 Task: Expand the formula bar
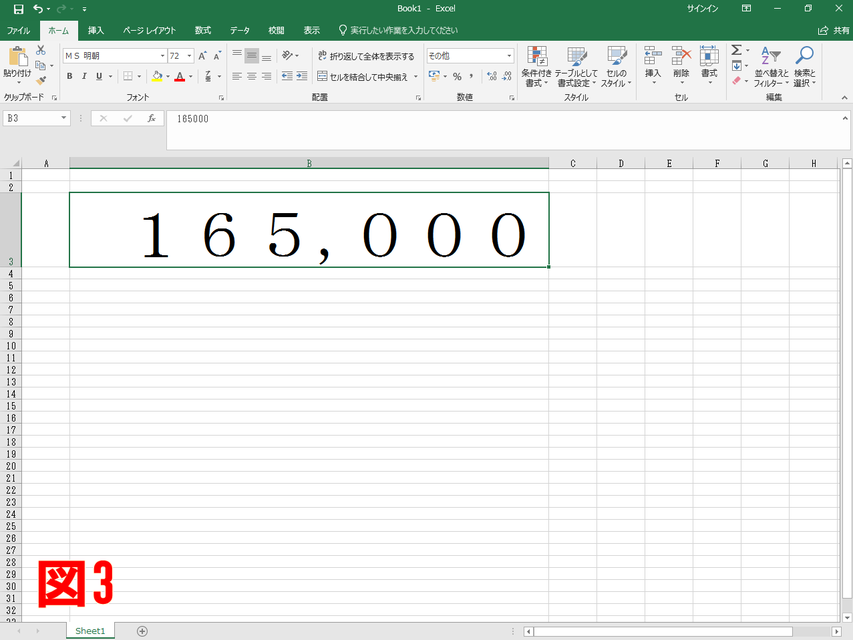[845, 118]
